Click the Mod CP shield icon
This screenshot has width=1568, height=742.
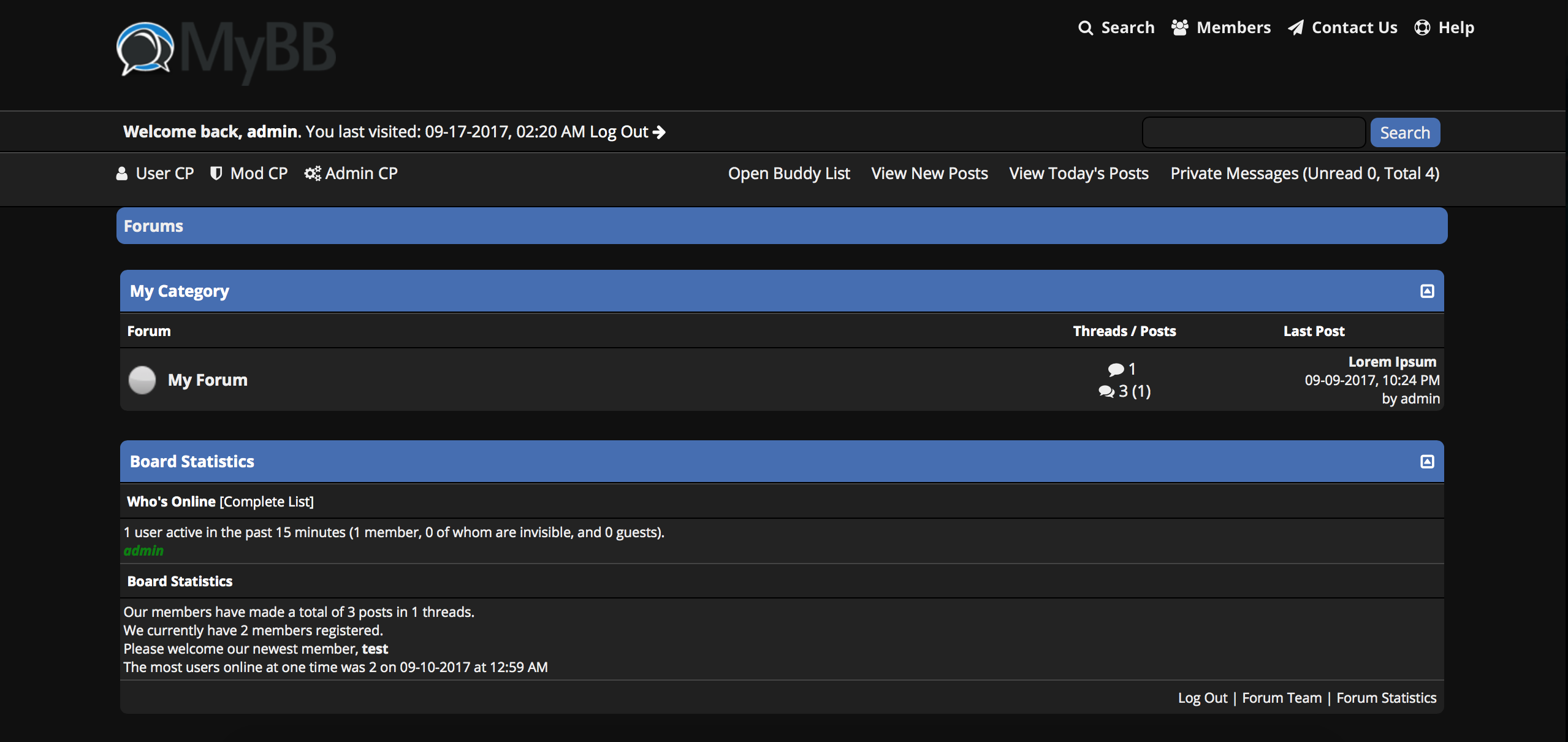click(216, 174)
